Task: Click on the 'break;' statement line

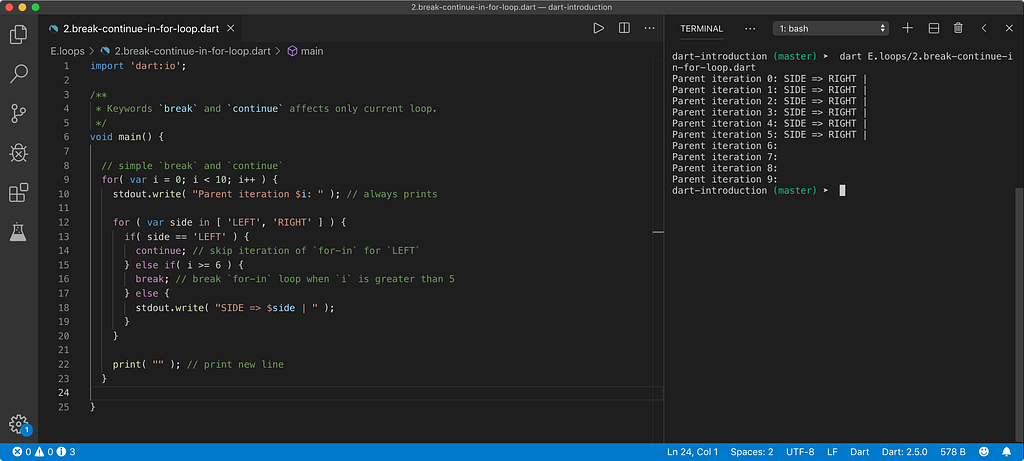Action: (295, 279)
